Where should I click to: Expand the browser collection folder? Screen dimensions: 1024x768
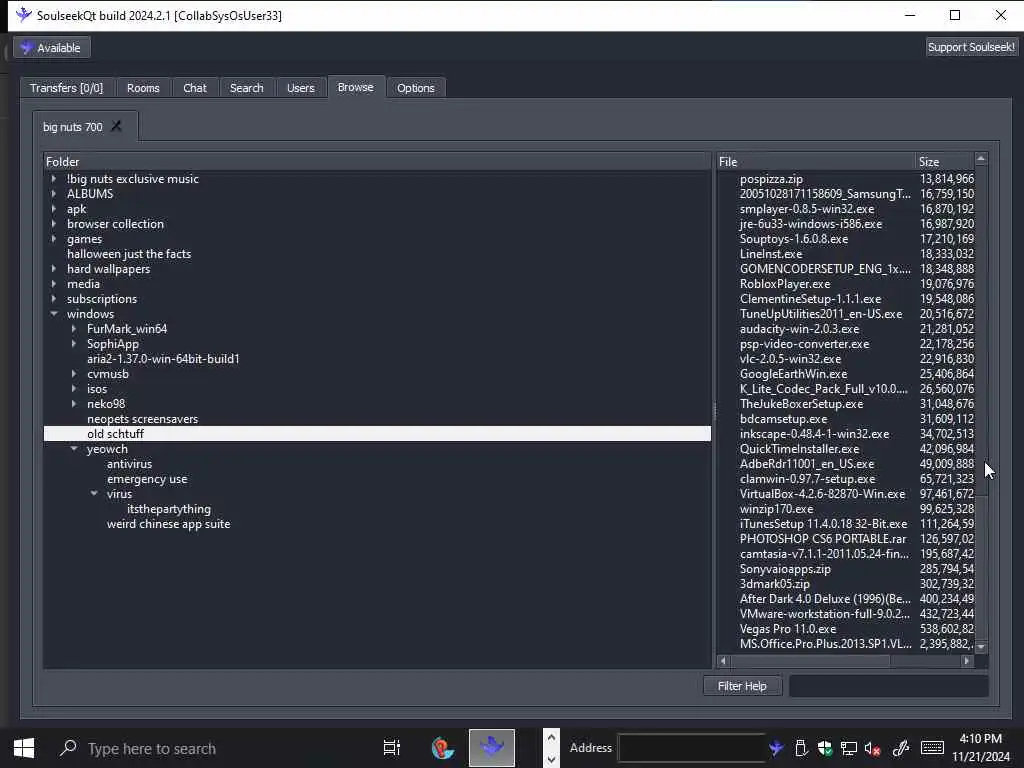pos(54,224)
